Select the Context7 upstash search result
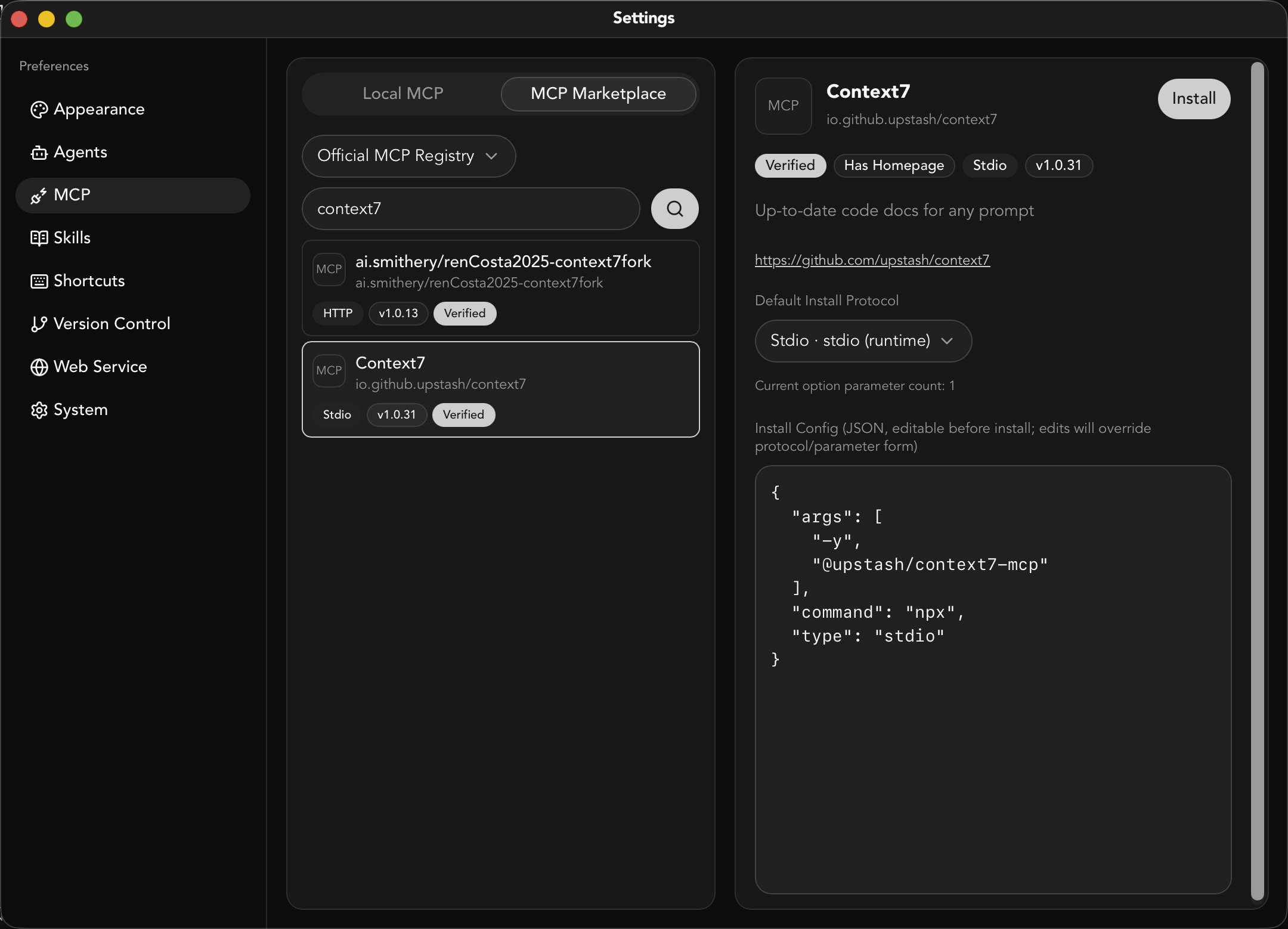This screenshot has height=929, width=1288. 500,389
